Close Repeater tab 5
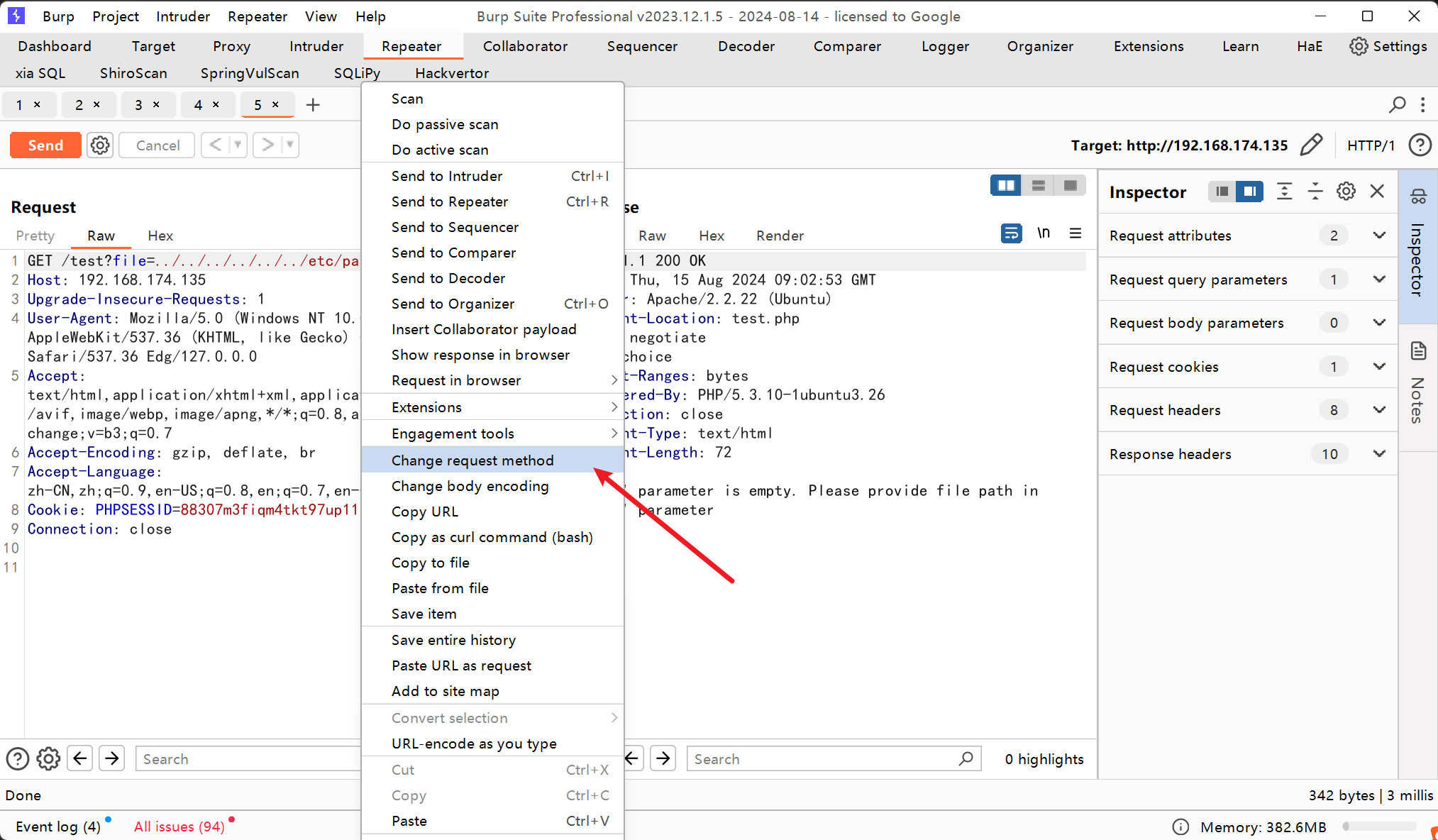 pos(275,104)
